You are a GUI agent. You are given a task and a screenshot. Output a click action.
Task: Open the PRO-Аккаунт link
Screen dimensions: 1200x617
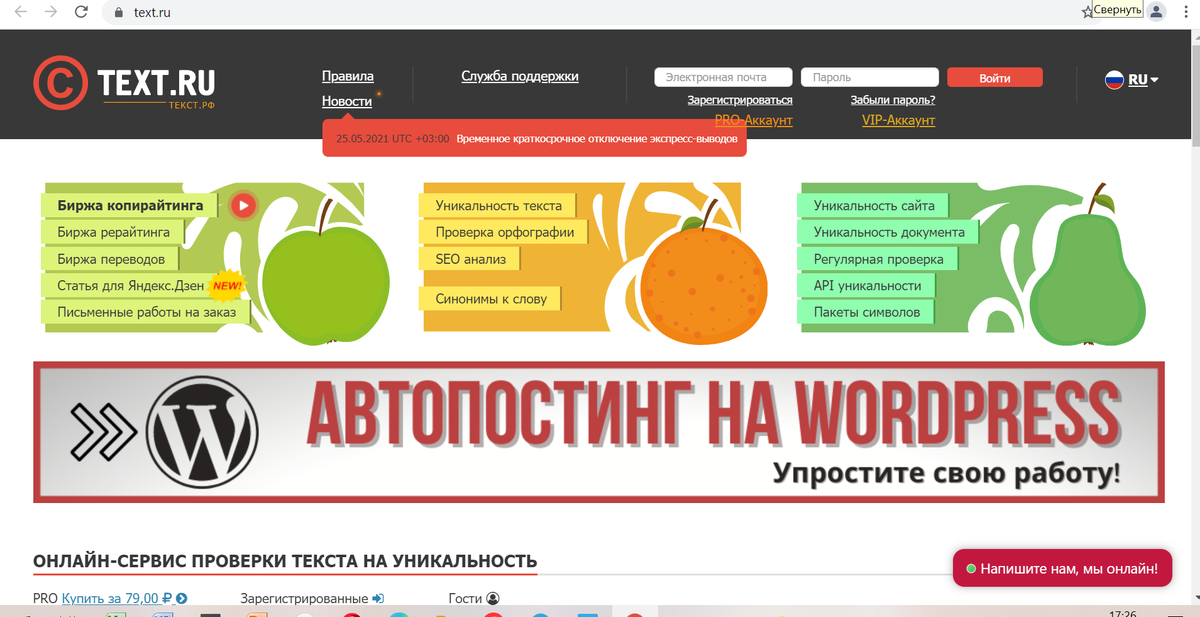(x=754, y=120)
